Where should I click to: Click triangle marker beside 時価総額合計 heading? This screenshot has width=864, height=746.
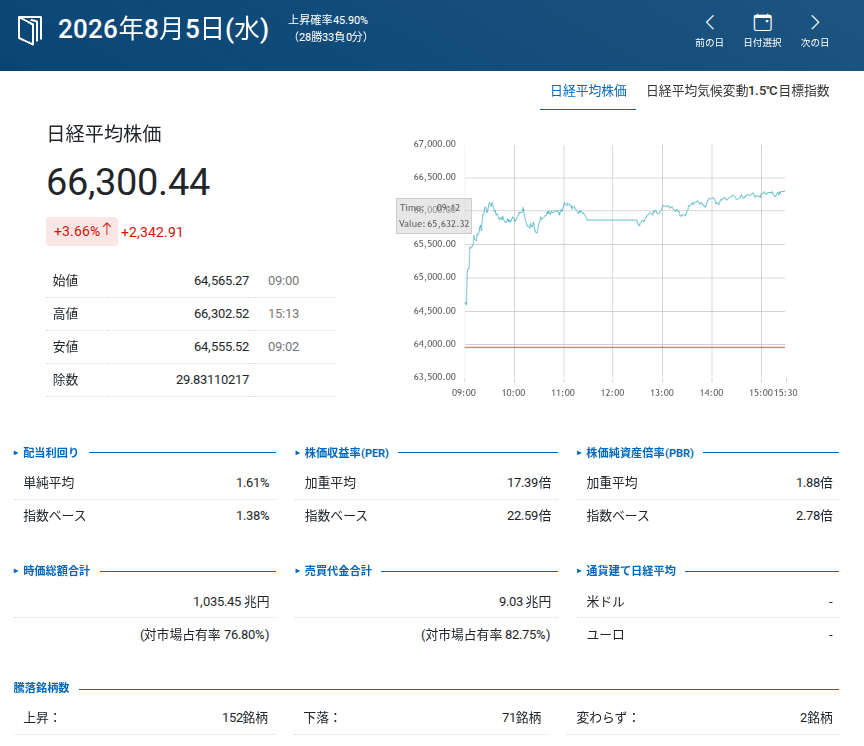point(16,571)
